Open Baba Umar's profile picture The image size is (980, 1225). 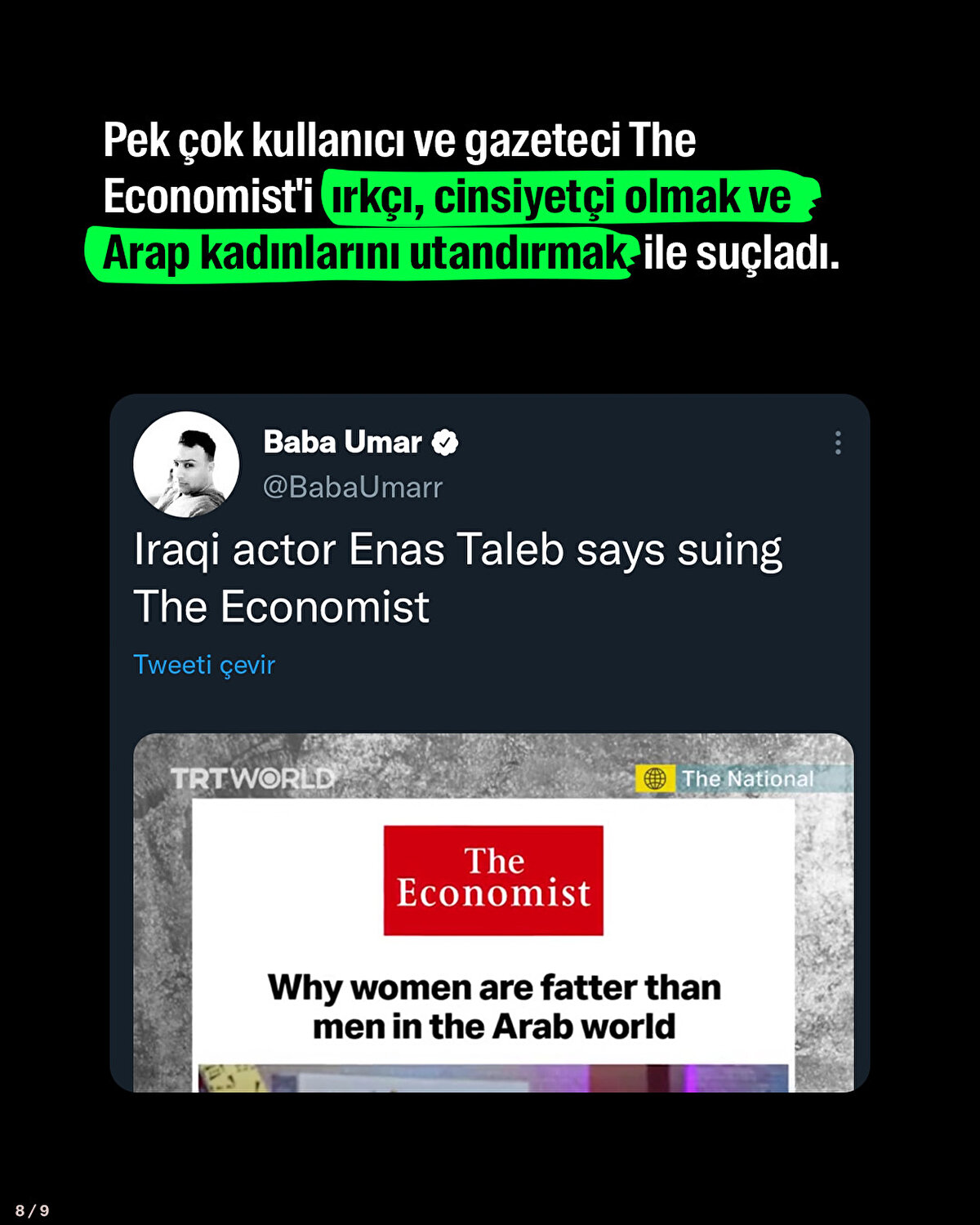186,464
